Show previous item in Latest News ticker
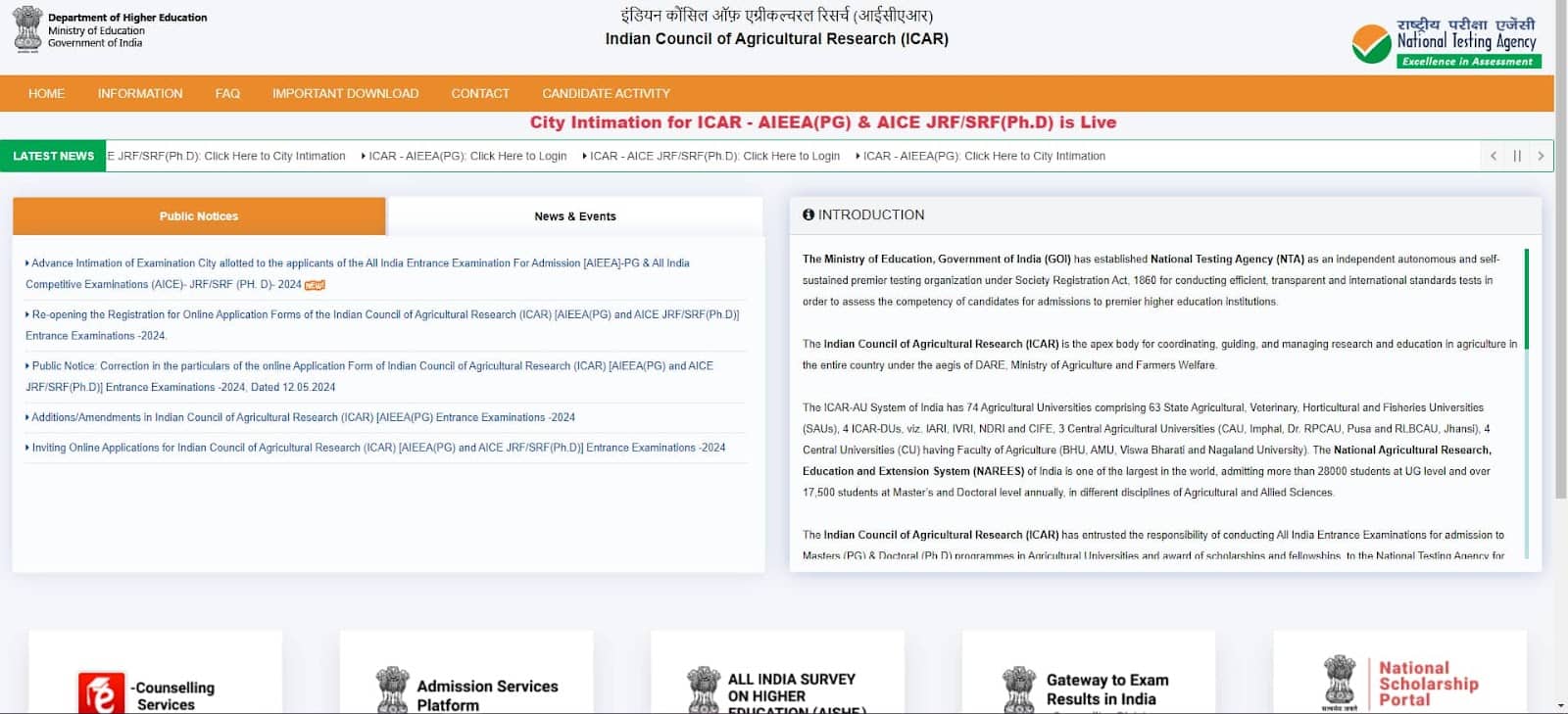The image size is (1568, 714). click(1493, 156)
